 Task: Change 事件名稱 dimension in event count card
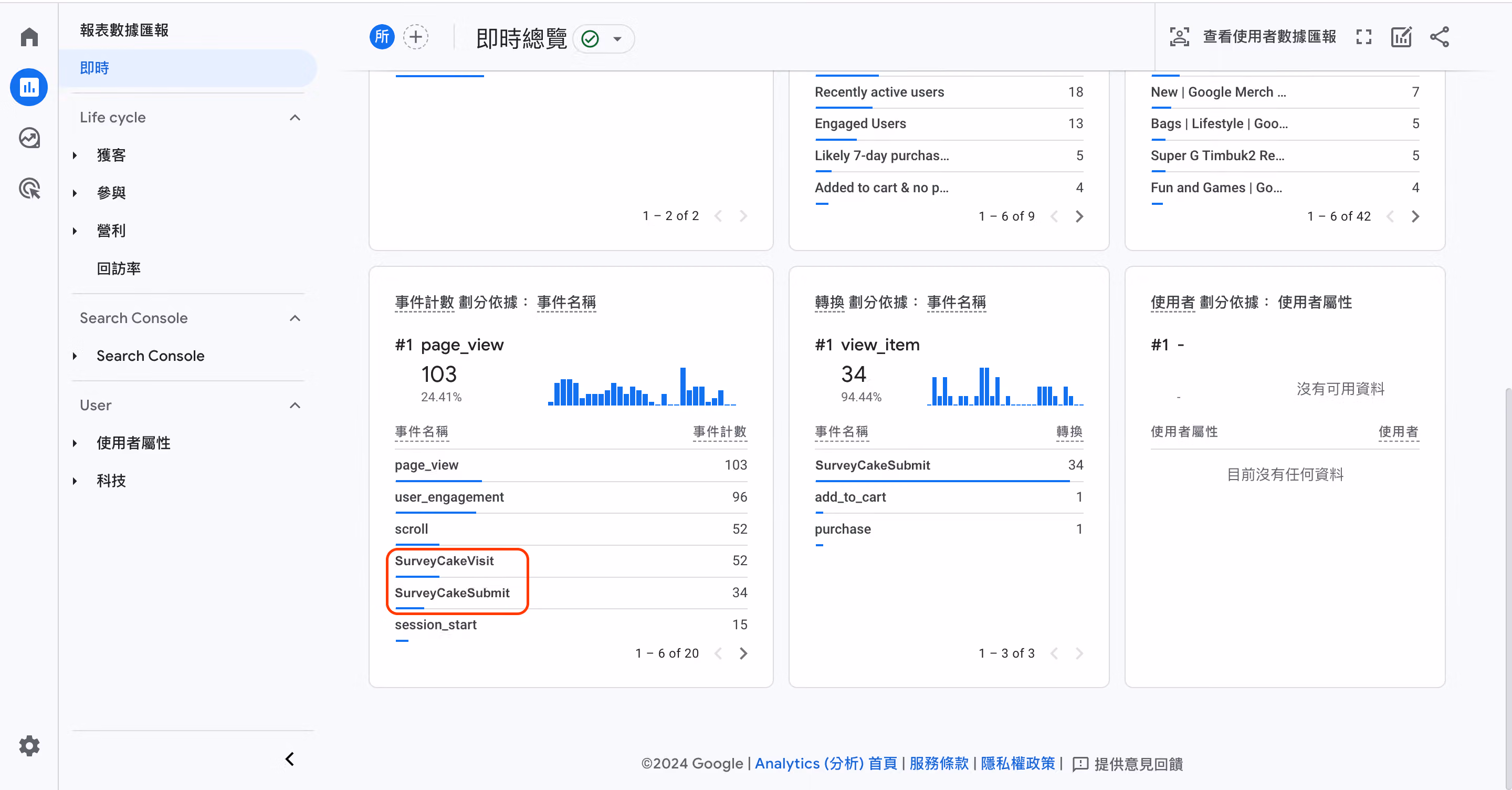click(566, 303)
